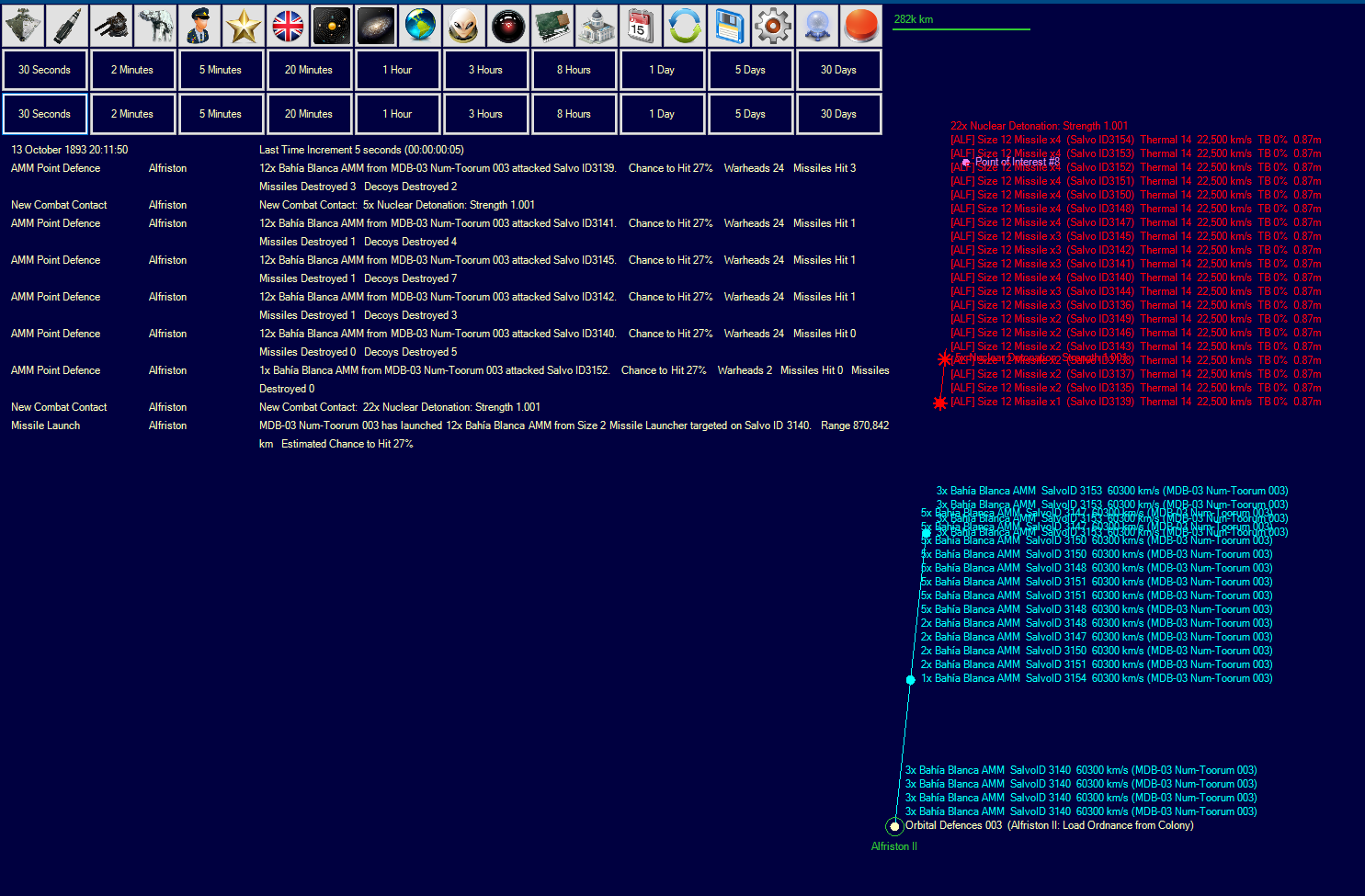Open the sectors government building icon
The width and height of the screenshot is (1365, 896).
coord(597,26)
